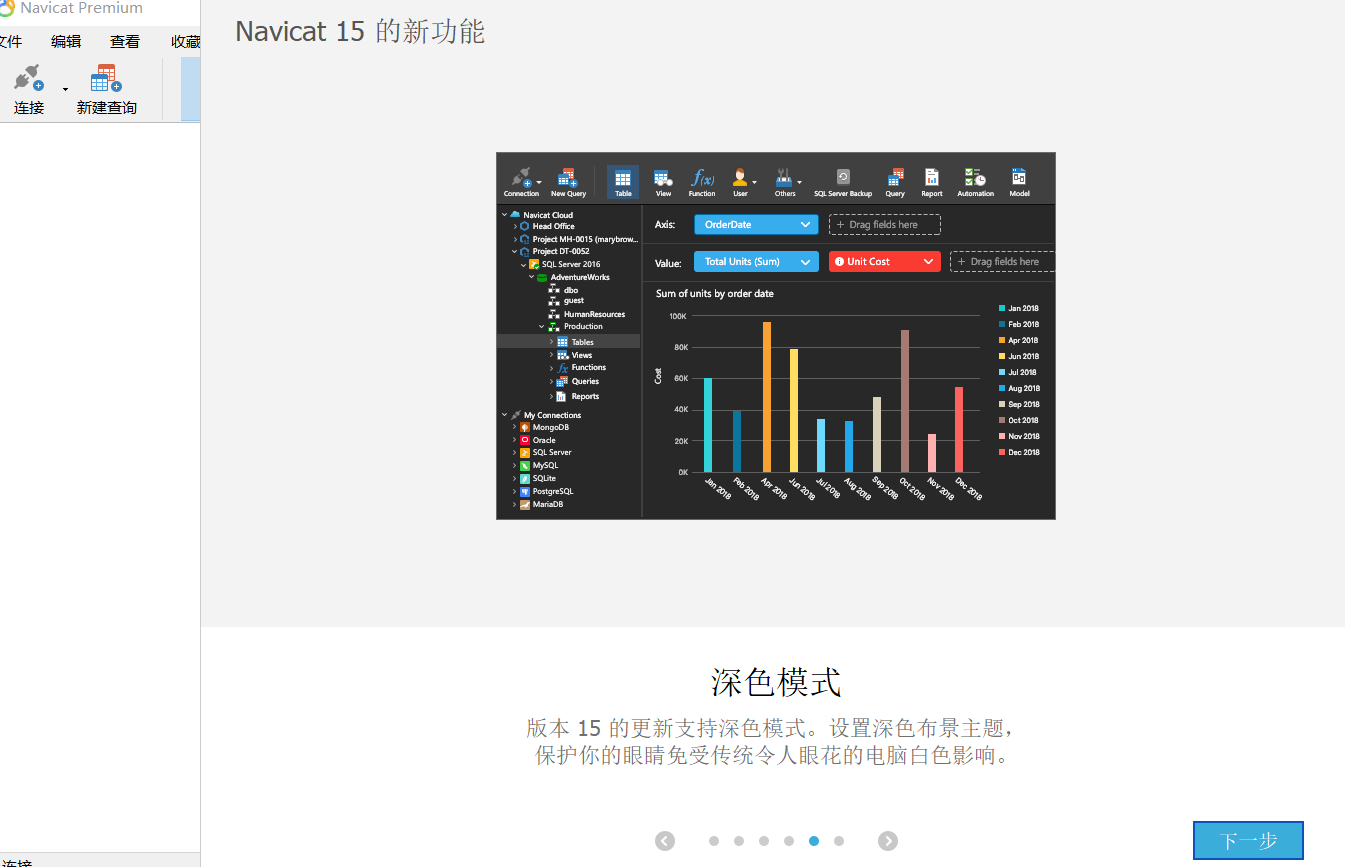
Task: Click the 新建查询 toolbar icon
Action: (x=106, y=79)
